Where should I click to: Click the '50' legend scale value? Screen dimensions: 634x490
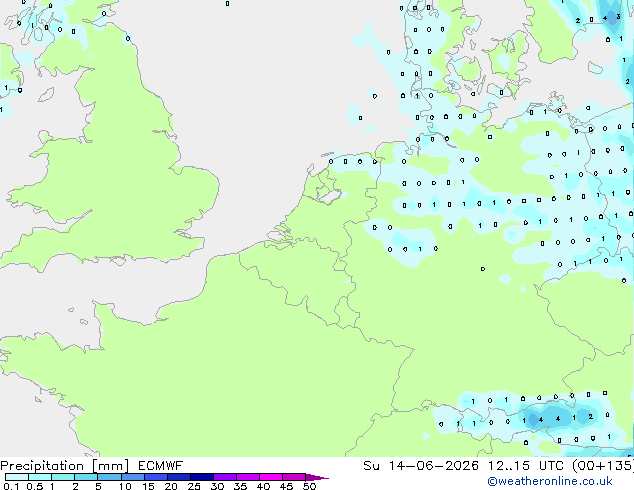pyautogui.click(x=310, y=486)
